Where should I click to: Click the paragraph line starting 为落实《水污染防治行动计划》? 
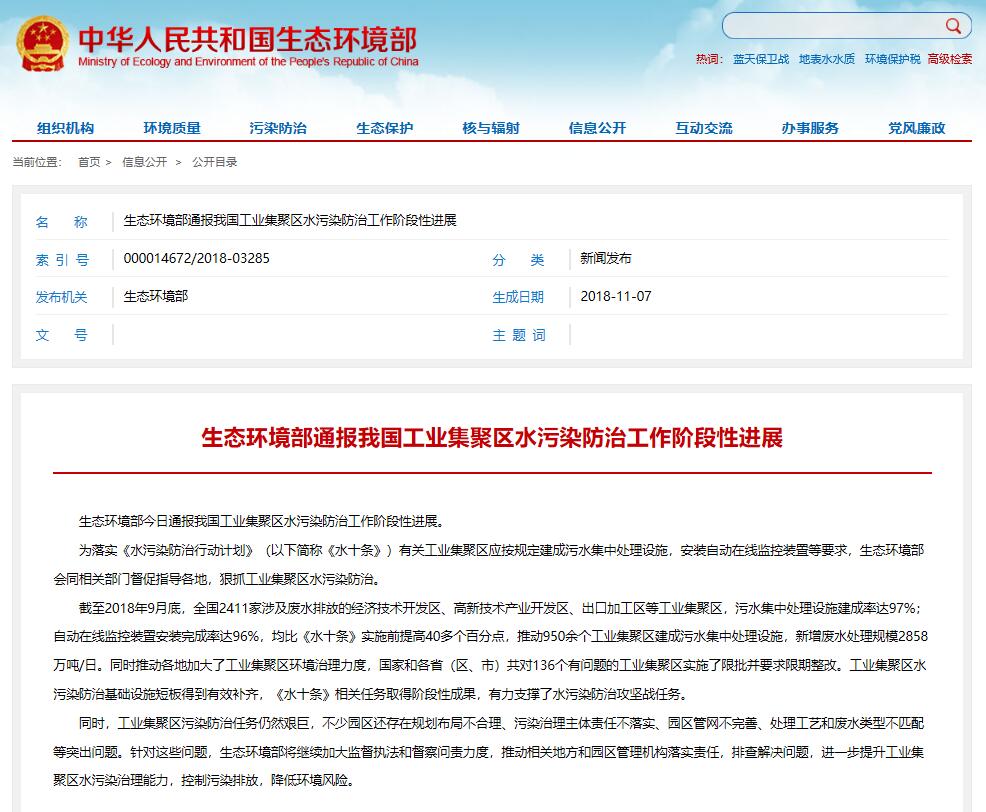pyautogui.click(x=501, y=550)
